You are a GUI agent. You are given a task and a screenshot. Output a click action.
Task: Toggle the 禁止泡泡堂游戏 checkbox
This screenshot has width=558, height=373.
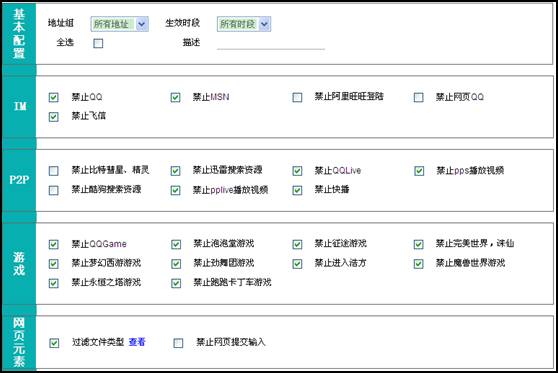click(176, 244)
